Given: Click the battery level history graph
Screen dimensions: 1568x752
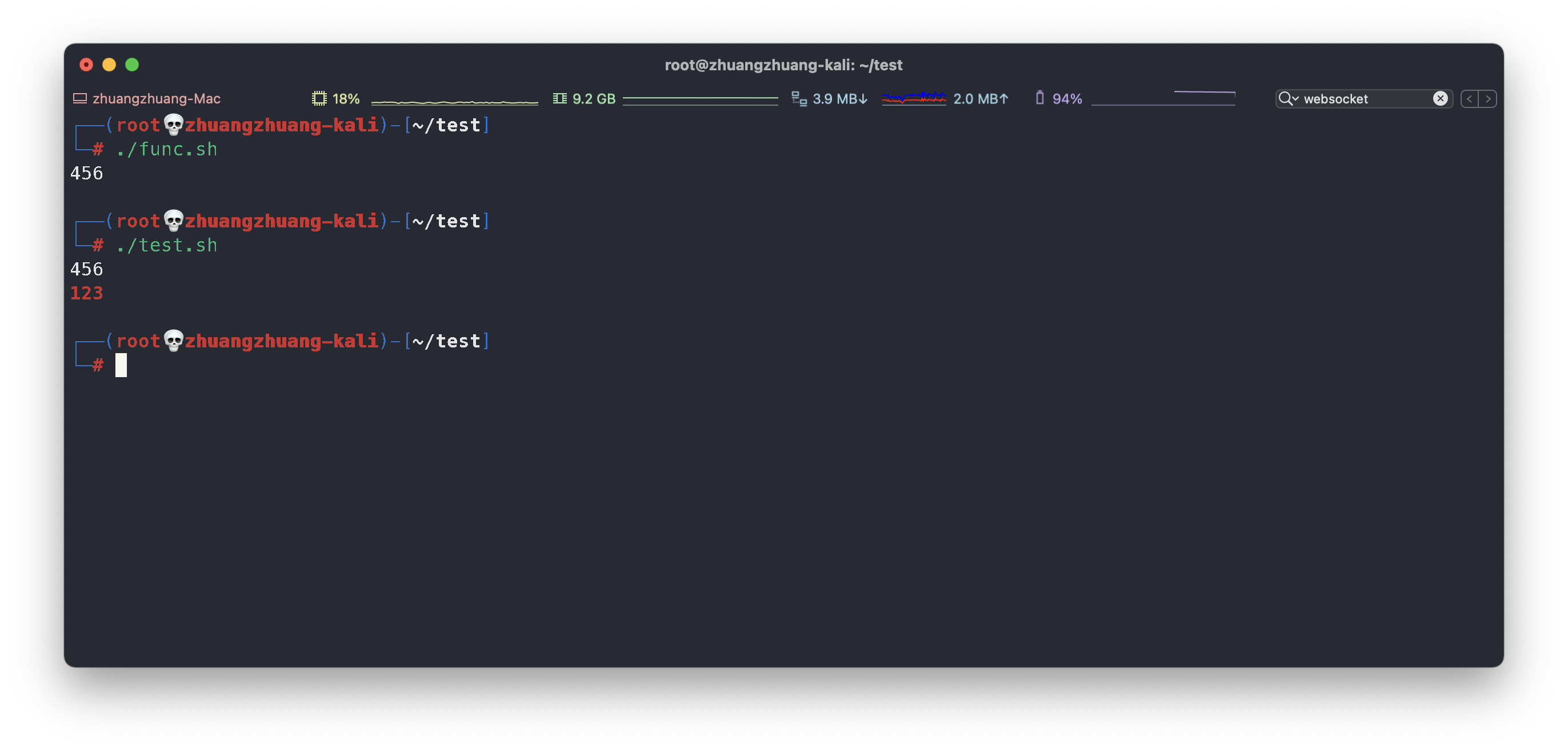Looking at the screenshot, I should [1163, 98].
